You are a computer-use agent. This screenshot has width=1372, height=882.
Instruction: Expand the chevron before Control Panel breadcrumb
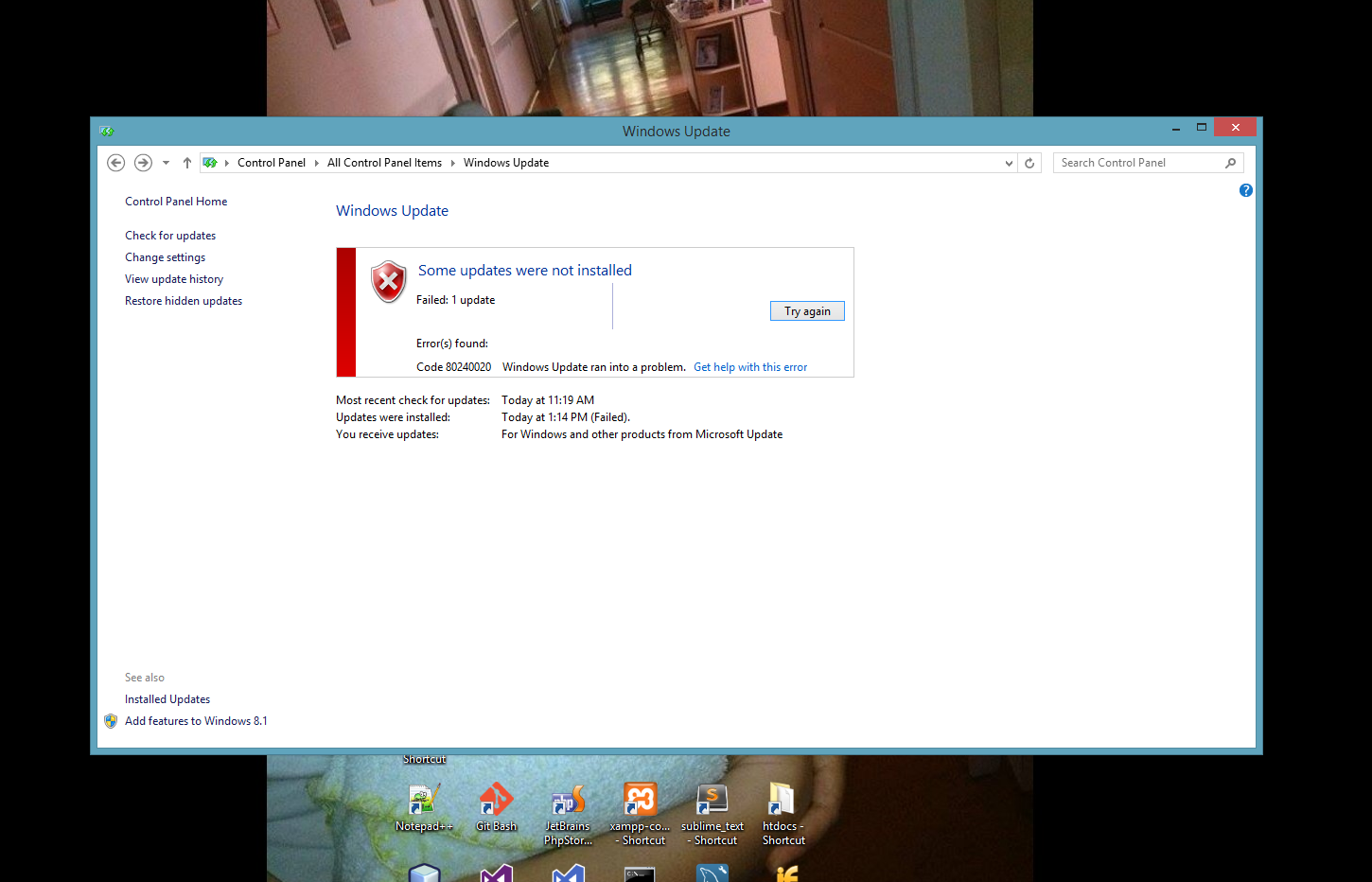tap(227, 163)
